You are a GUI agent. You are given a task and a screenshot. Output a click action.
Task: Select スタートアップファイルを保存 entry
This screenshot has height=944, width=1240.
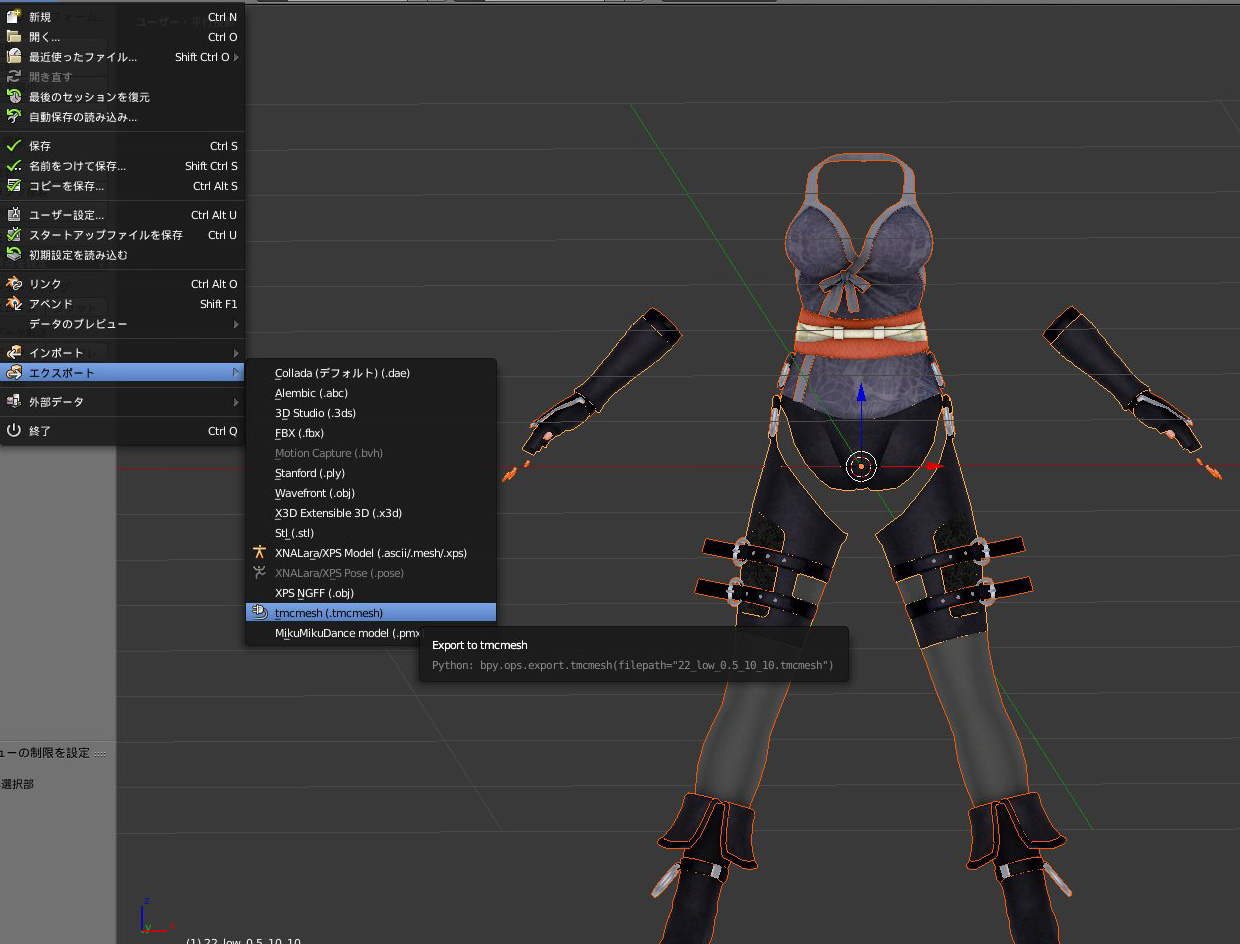(x=122, y=235)
